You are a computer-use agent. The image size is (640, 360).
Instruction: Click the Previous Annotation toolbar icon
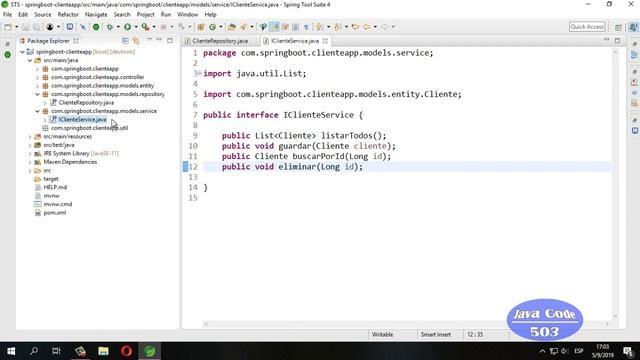pyautogui.click(x=337, y=27)
